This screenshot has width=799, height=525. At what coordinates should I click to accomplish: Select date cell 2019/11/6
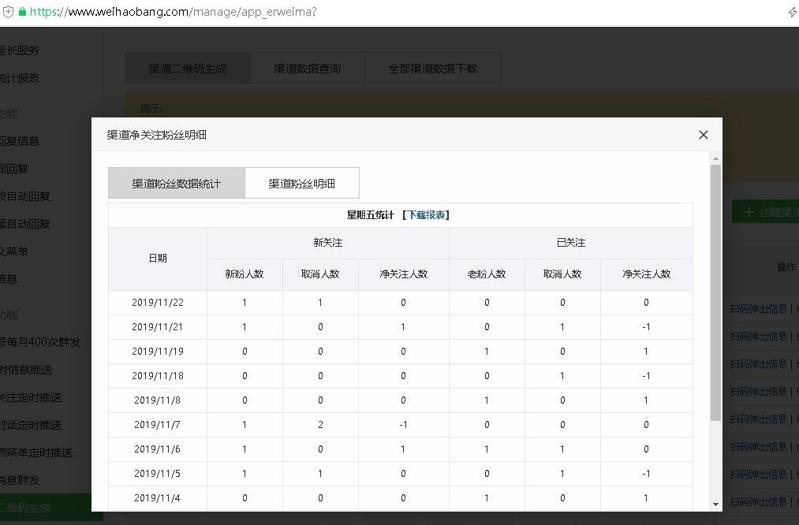pos(157,450)
